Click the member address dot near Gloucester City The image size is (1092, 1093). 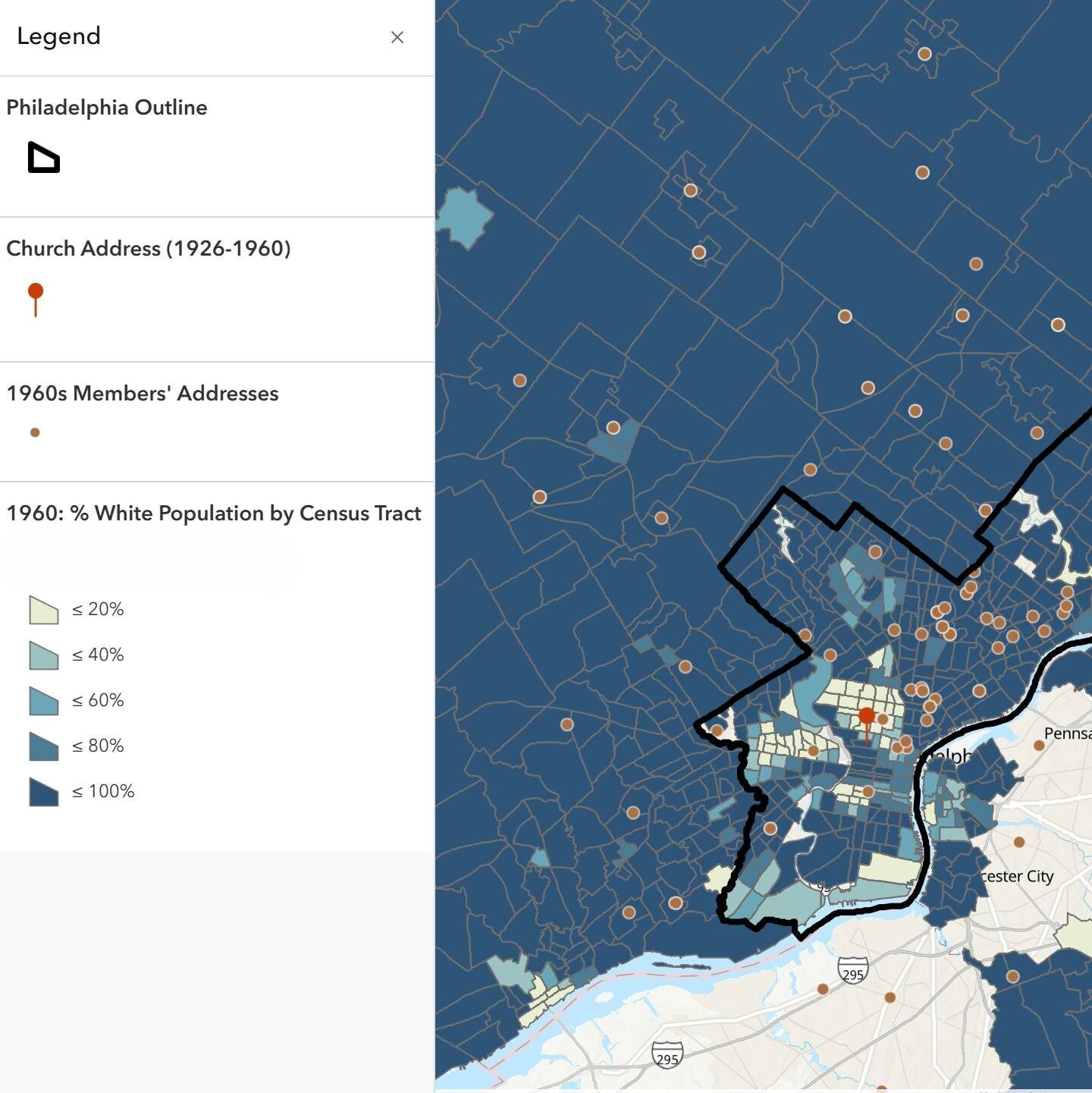[x=1019, y=842]
